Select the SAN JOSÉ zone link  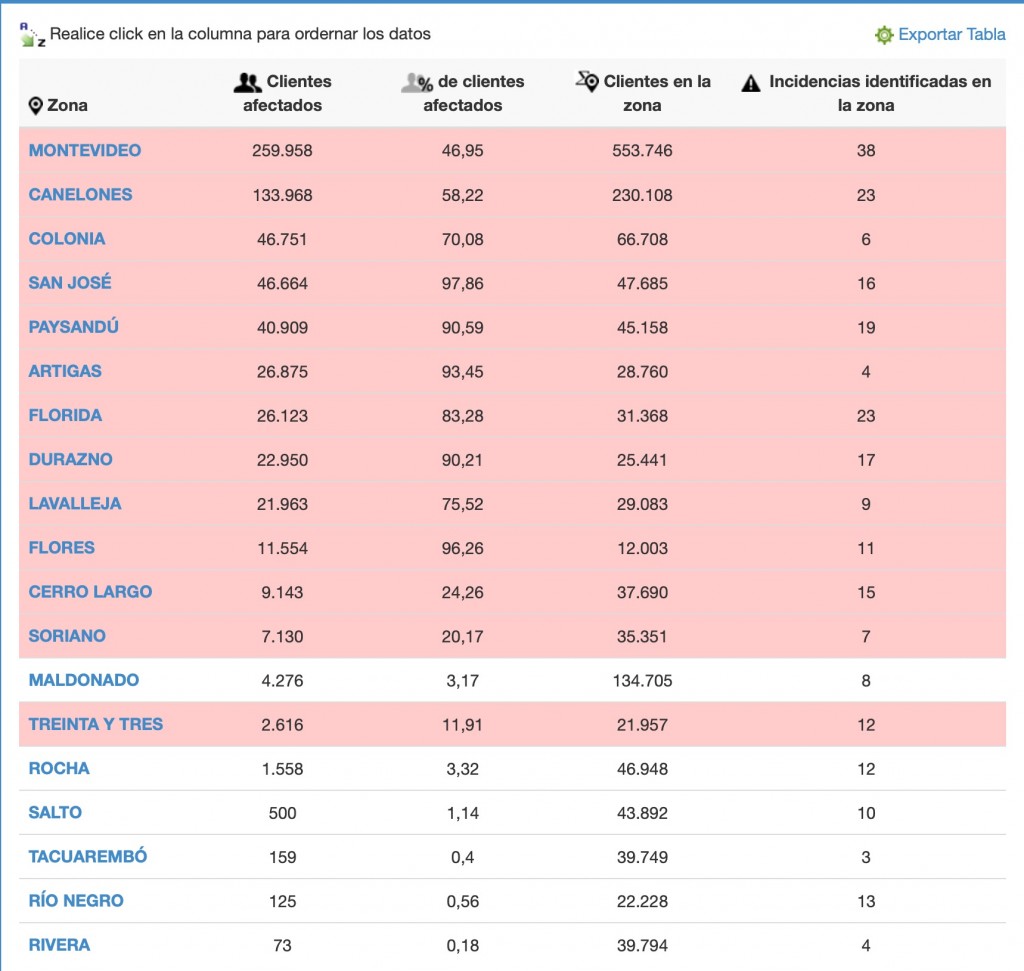pos(70,283)
